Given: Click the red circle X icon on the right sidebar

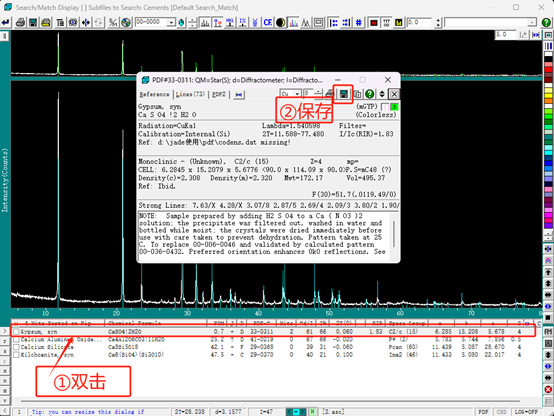Looking at the screenshot, I should (x=548, y=389).
